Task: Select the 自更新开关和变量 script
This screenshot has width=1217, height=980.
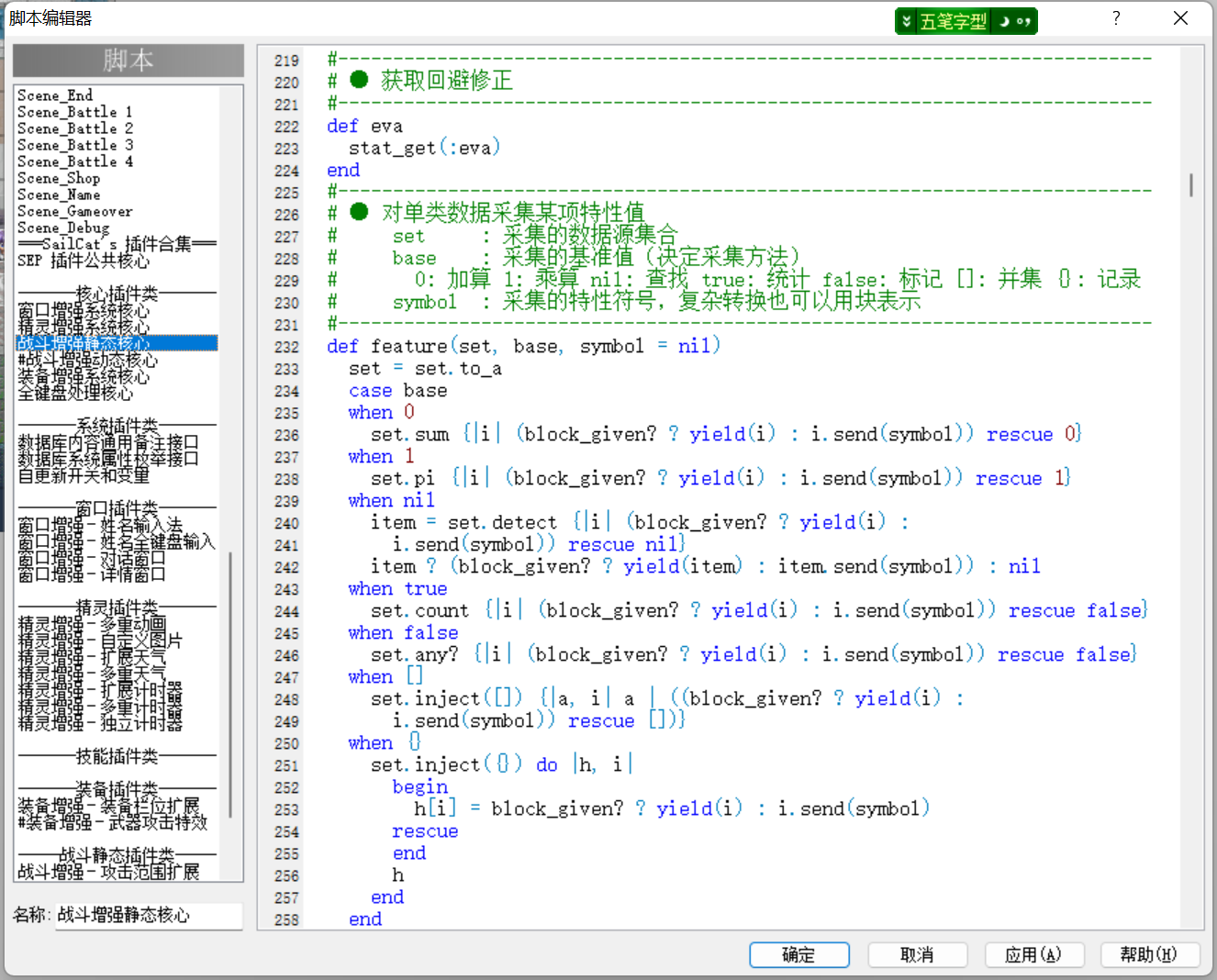Action: (x=84, y=475)
